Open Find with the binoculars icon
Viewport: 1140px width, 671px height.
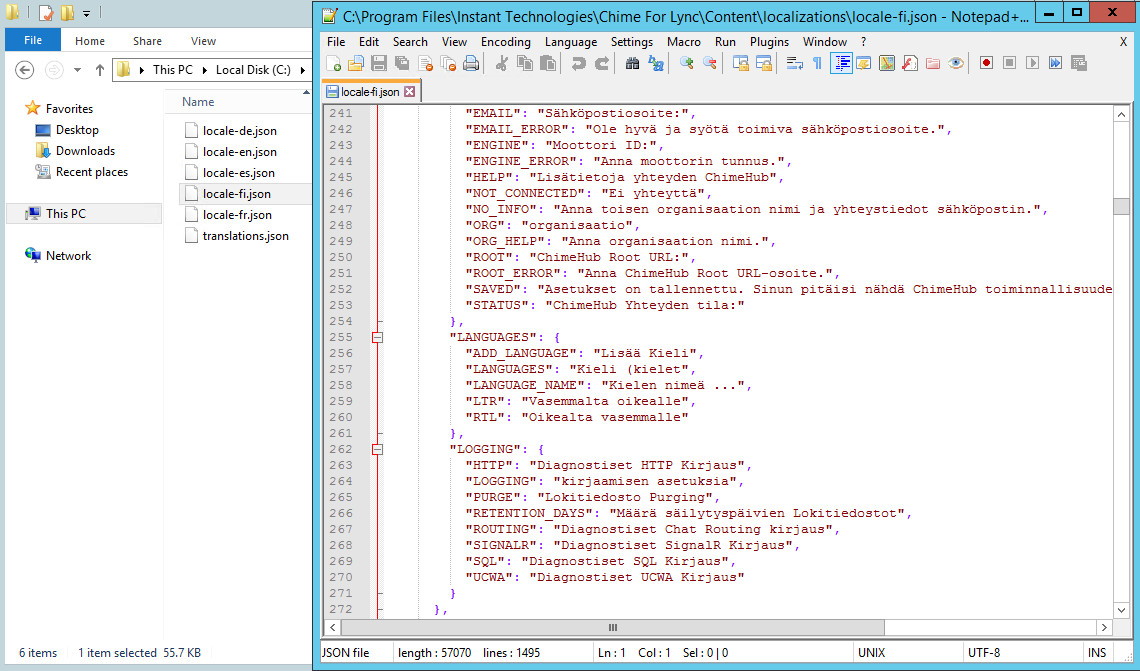633,64
